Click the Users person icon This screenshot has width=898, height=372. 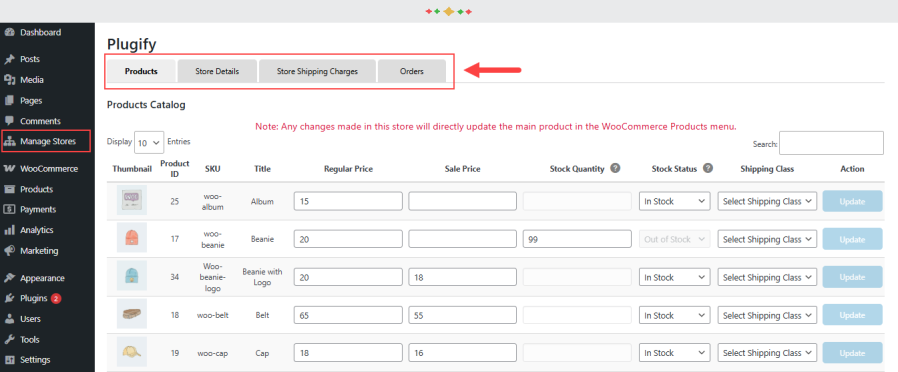(9, 319)
